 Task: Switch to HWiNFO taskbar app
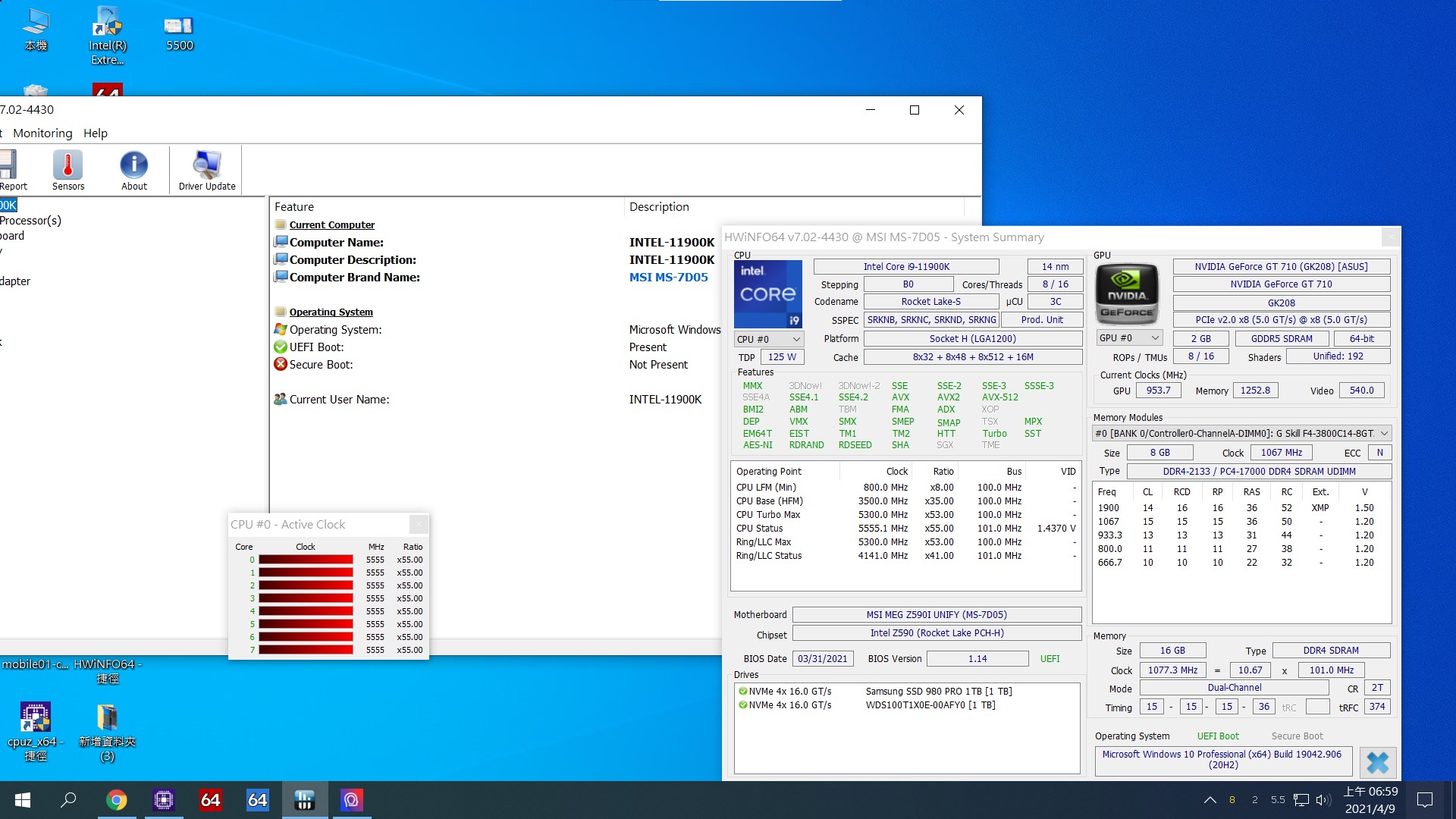coord(304,800)
